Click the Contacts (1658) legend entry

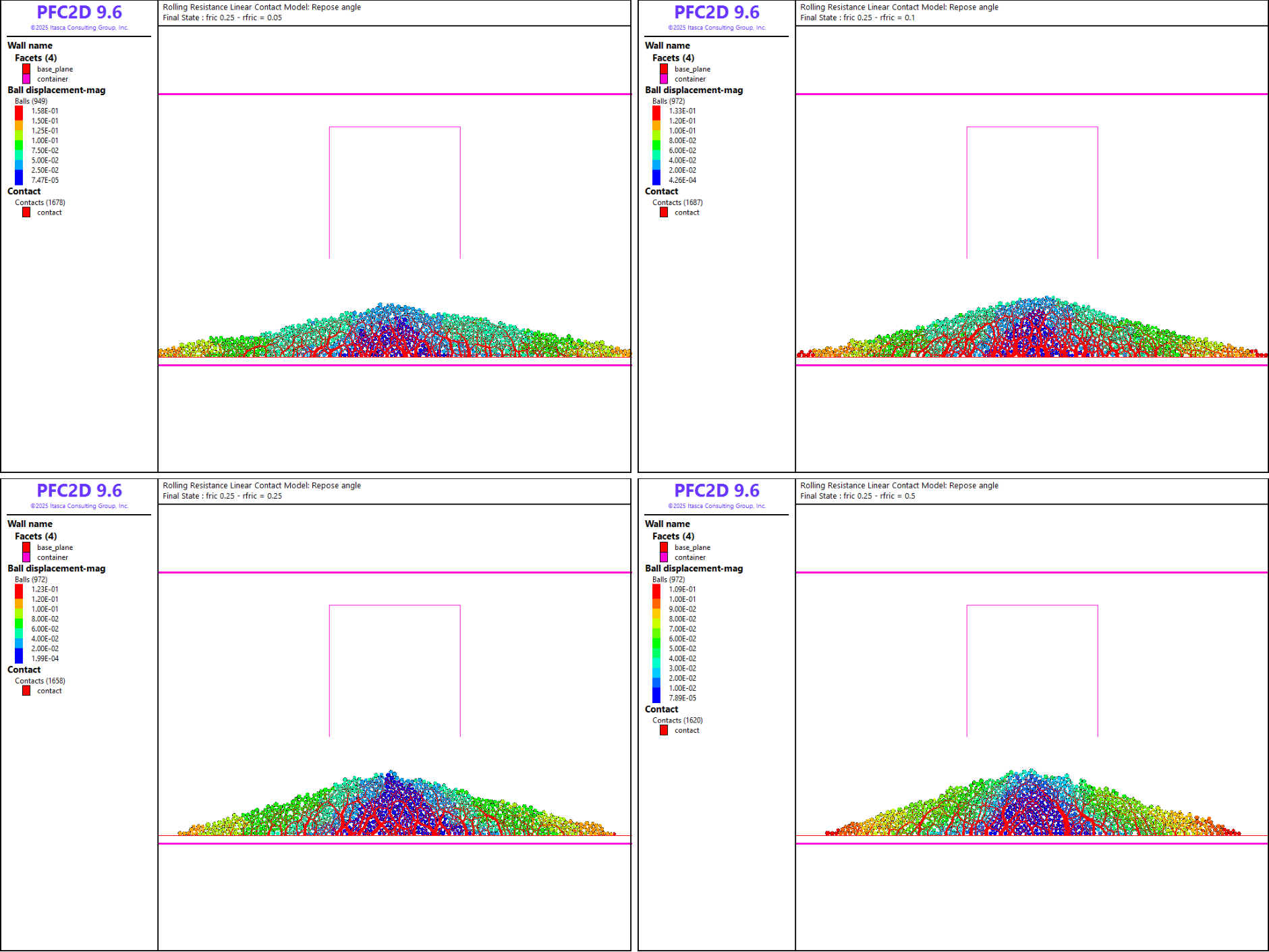tap(40, 681)
